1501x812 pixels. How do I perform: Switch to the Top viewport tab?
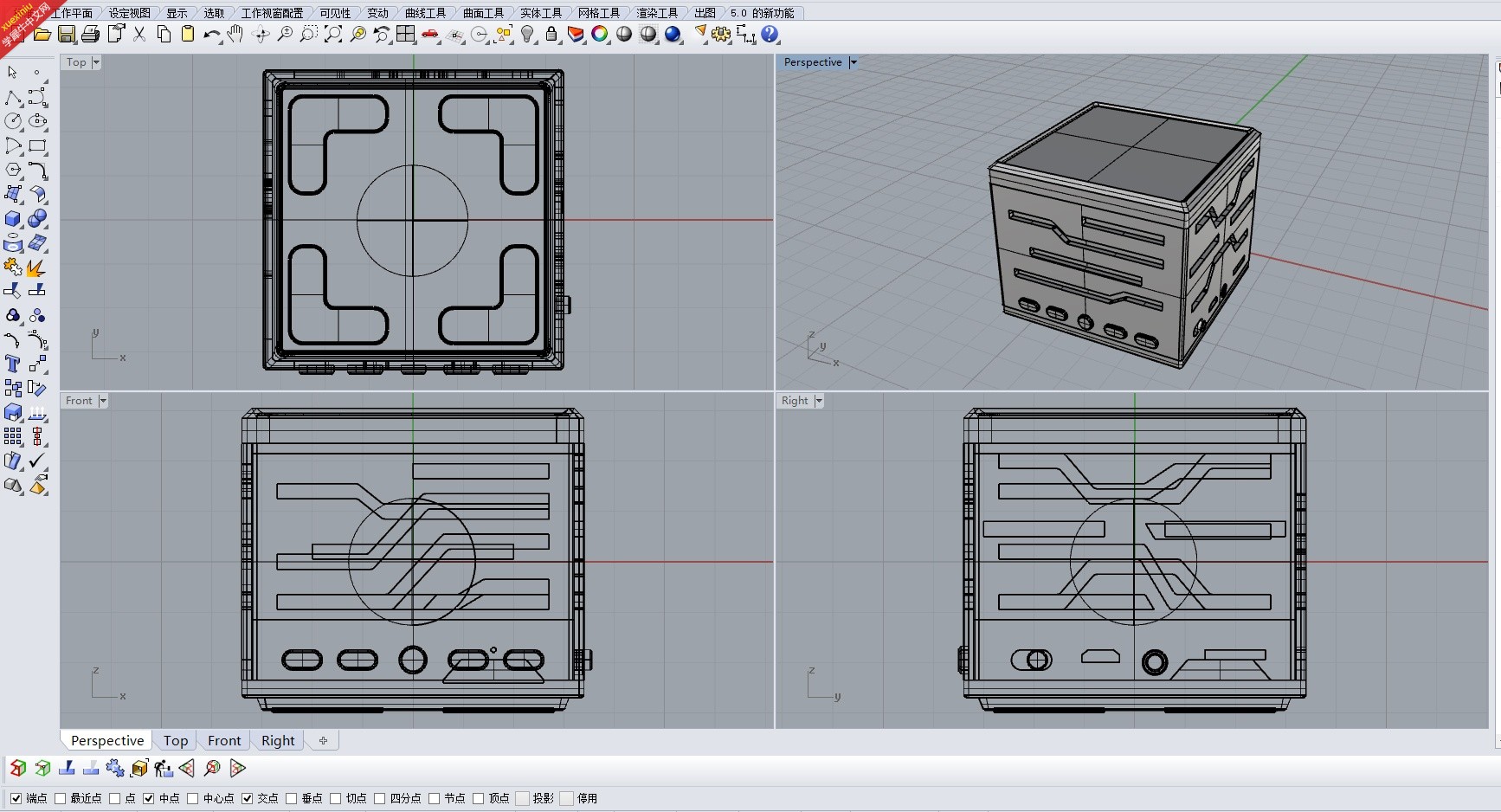[x=176, y=741]
